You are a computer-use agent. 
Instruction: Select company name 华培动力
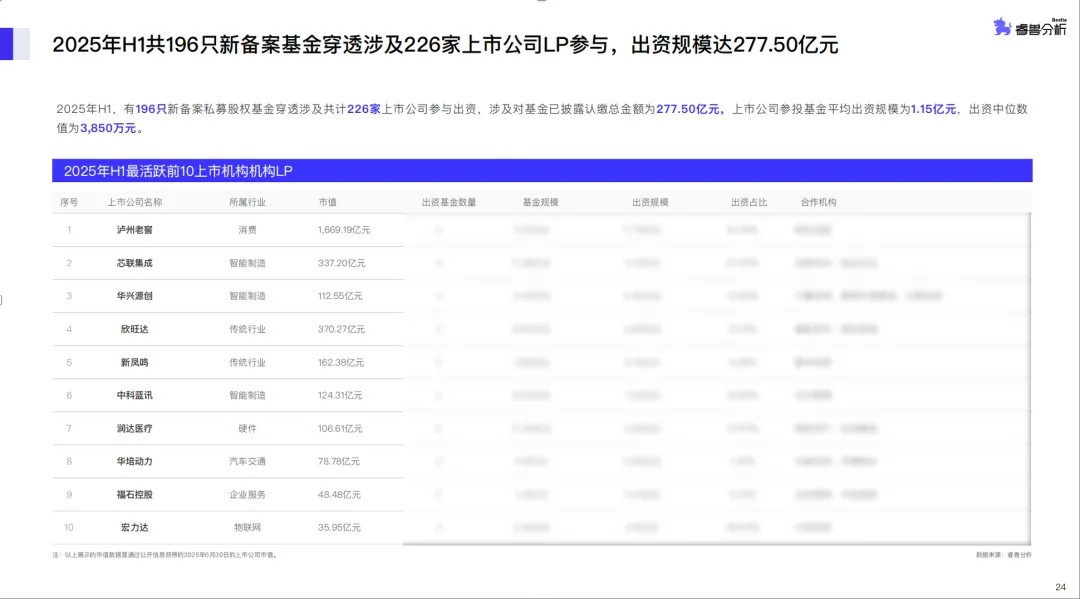click(x=134, y=461)
